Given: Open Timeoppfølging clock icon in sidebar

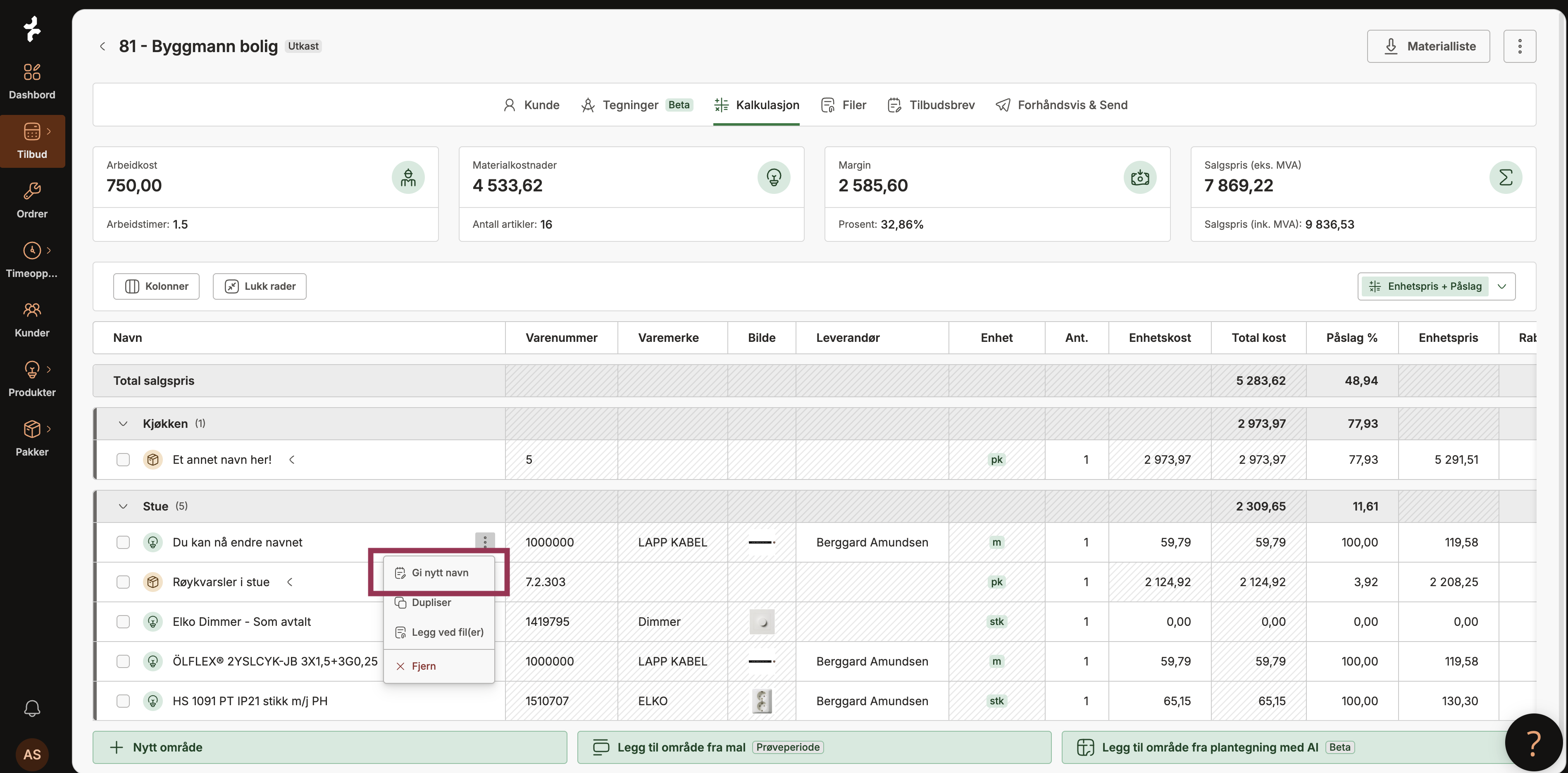Looking at the screenshot, I should (32, 250).
